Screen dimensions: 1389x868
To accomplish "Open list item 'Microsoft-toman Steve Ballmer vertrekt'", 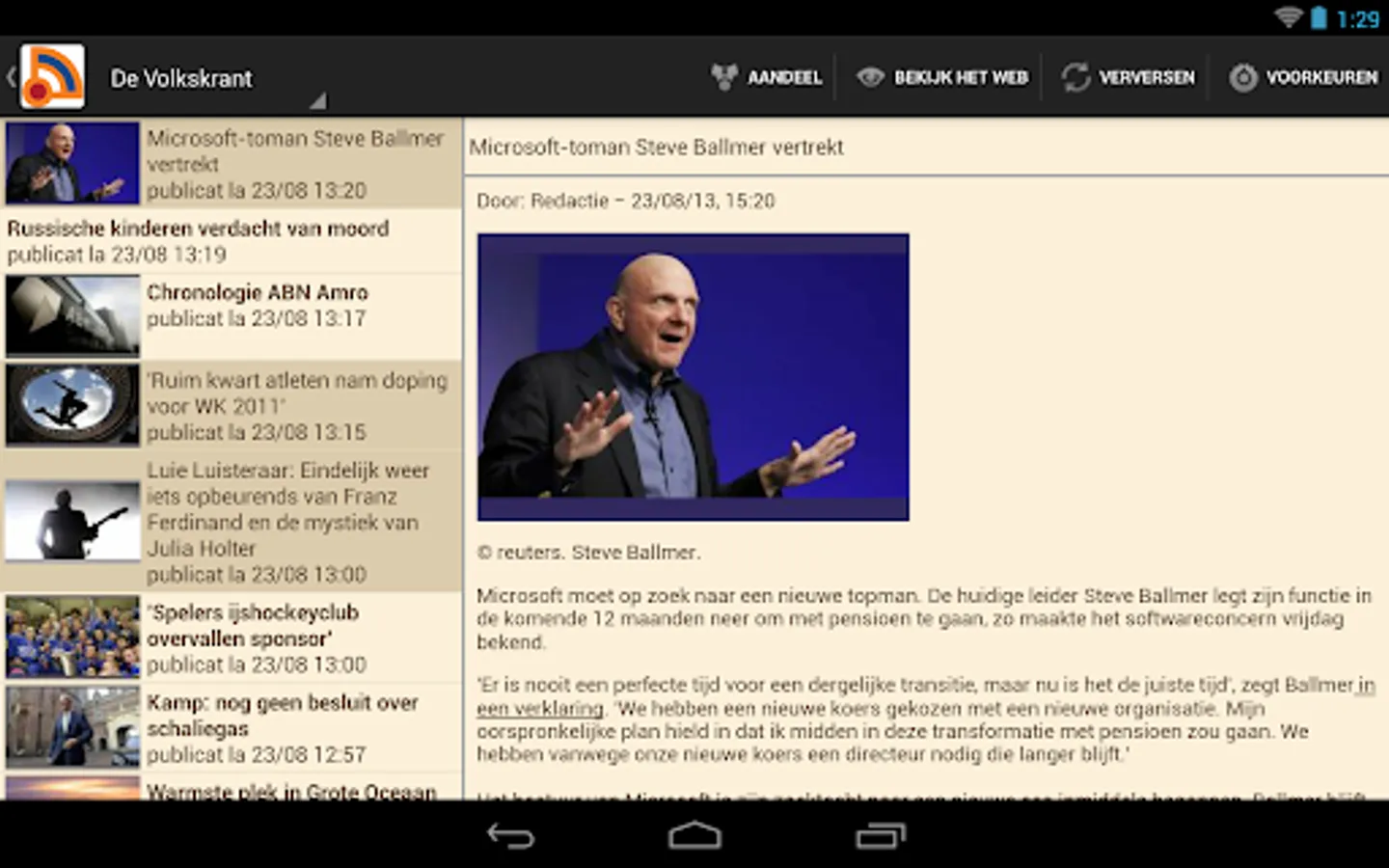I will pos(231,163).
